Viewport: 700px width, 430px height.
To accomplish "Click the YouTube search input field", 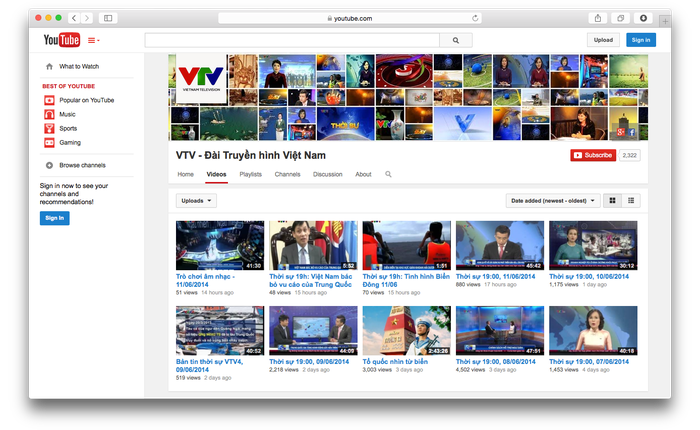I will pos(292,40).
